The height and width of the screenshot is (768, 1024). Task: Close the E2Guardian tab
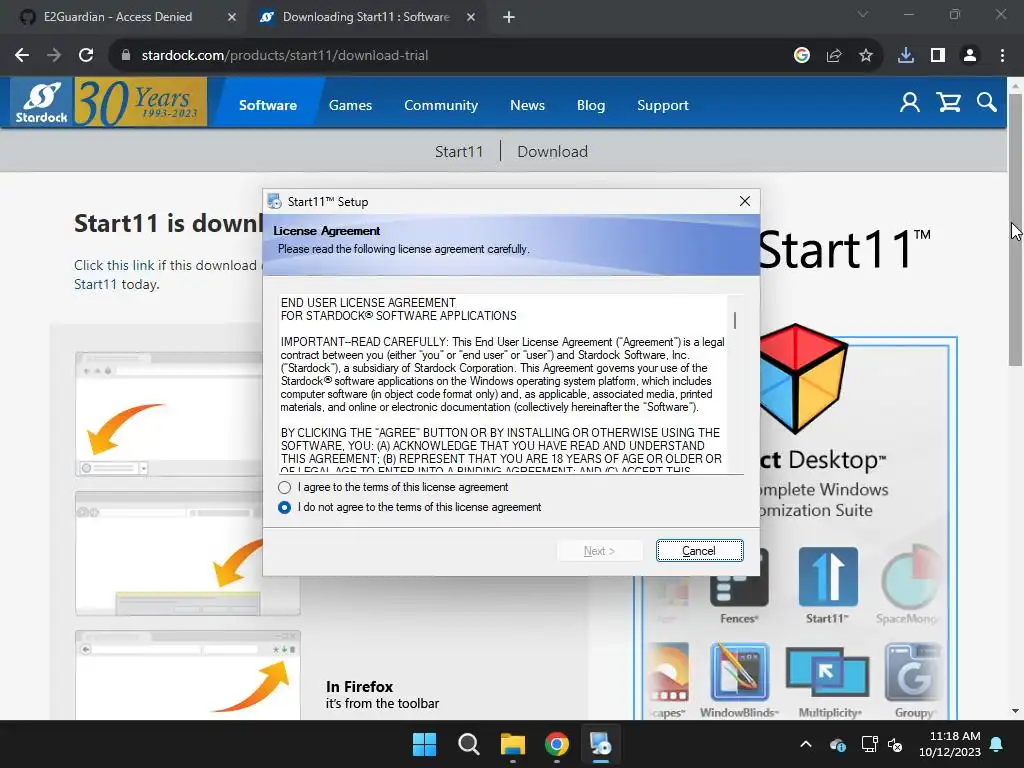232,17
